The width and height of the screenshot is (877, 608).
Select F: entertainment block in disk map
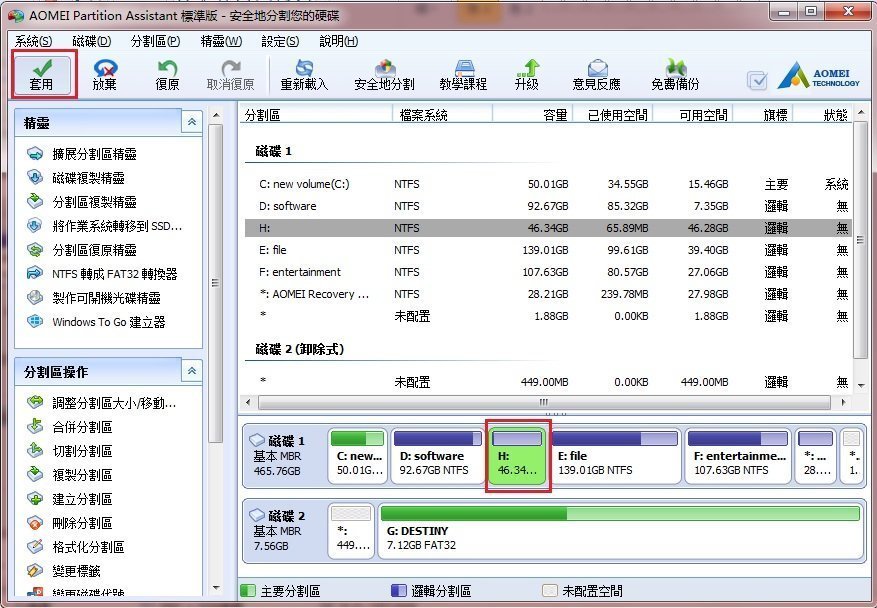738,455
